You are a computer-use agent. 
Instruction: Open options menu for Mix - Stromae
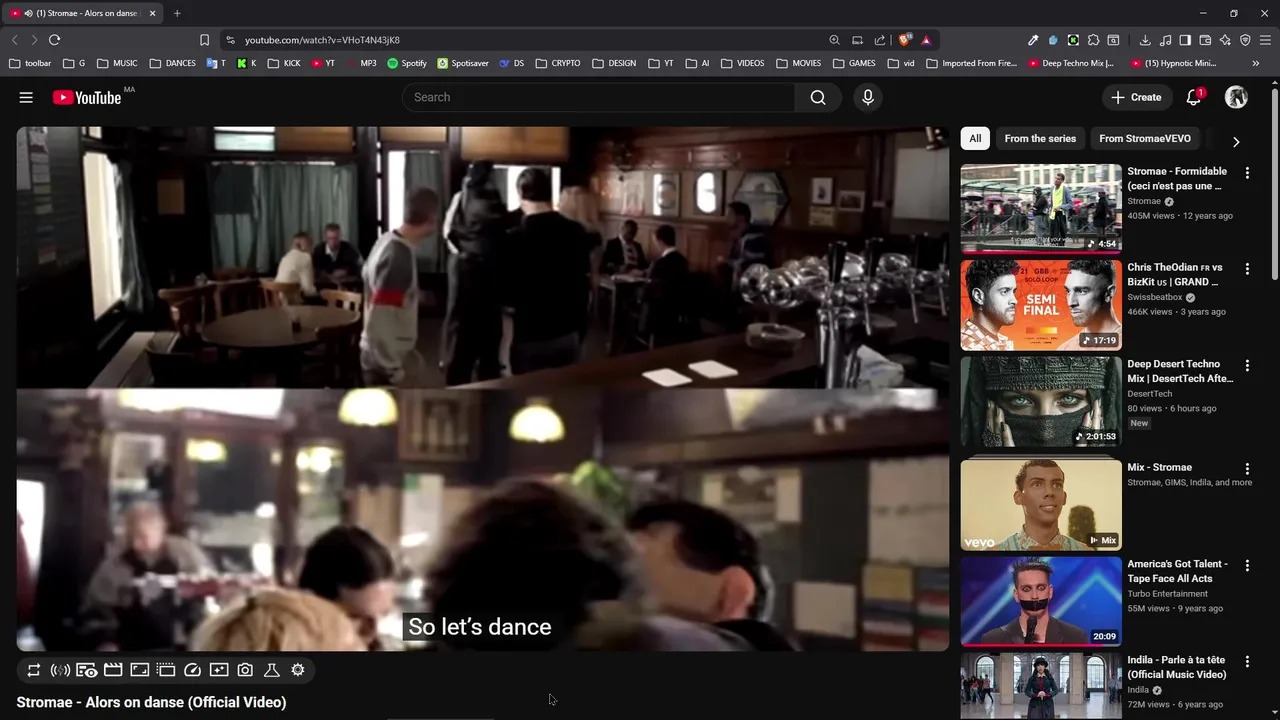click(x=1247, y=469)
